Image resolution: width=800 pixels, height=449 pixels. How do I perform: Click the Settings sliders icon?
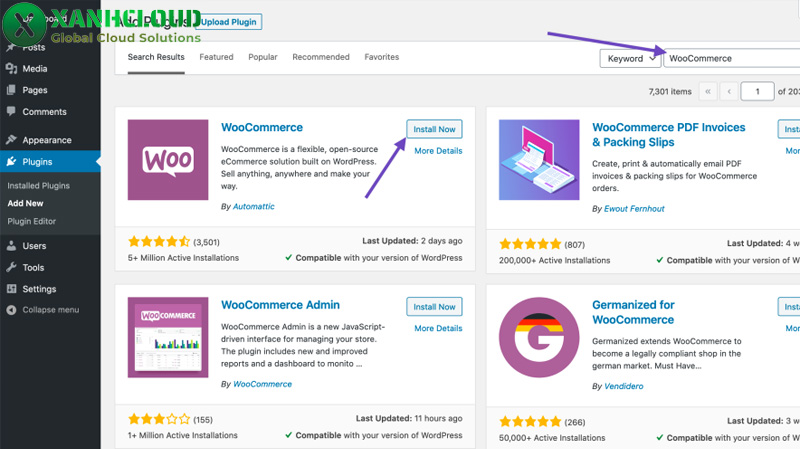click(x=11, y=289)
